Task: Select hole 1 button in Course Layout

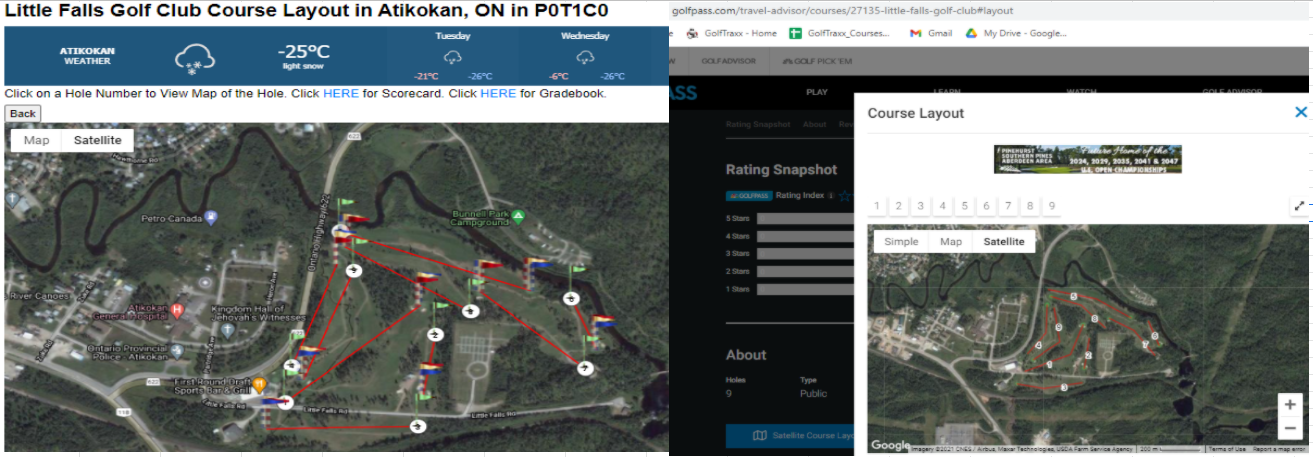Action: tap(877, 206)
